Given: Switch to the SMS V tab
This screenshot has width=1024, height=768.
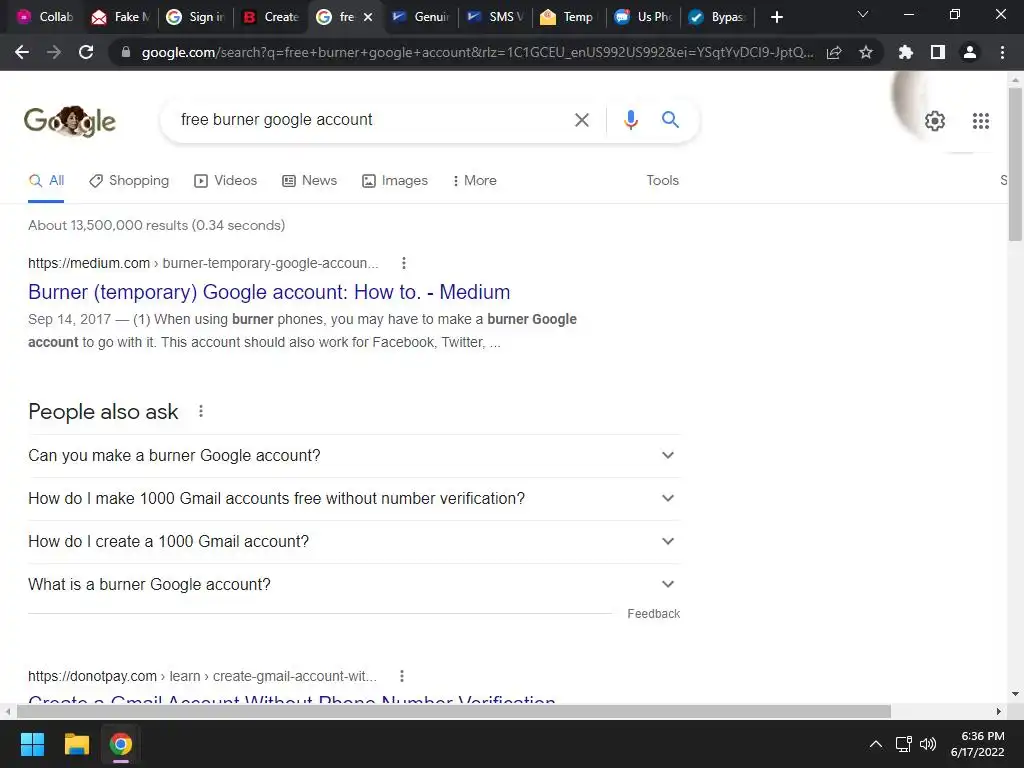Looking at the screenshot, I should click(495, 17).
